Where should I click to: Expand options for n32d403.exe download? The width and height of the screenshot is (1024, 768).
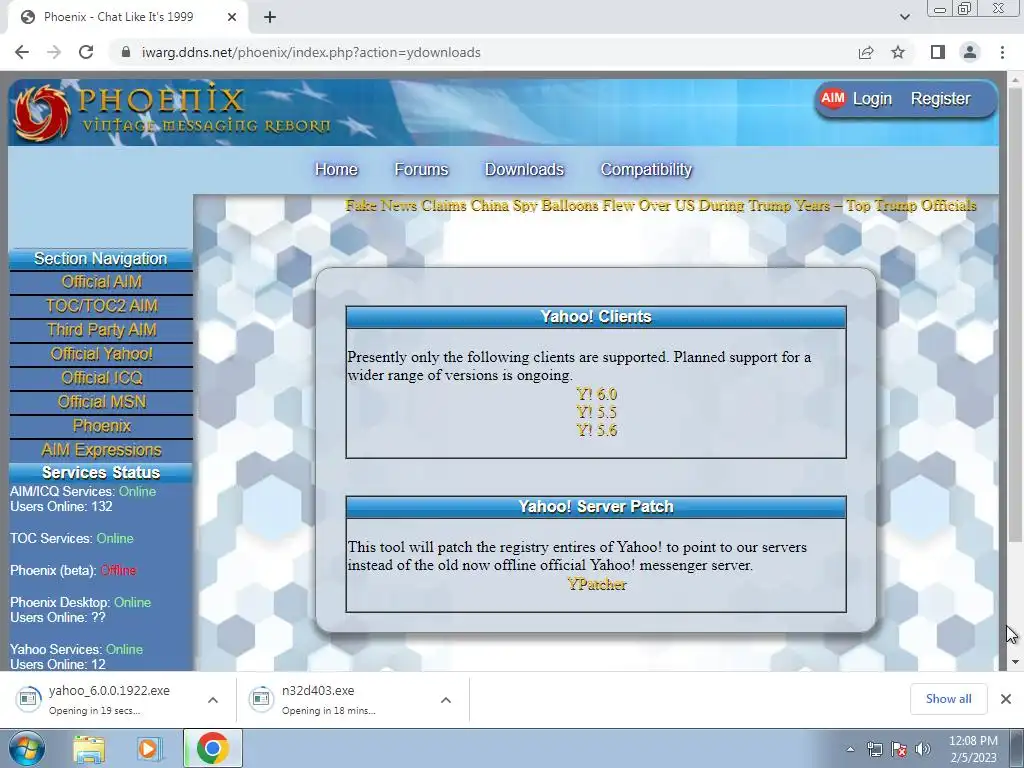point(446,699)
